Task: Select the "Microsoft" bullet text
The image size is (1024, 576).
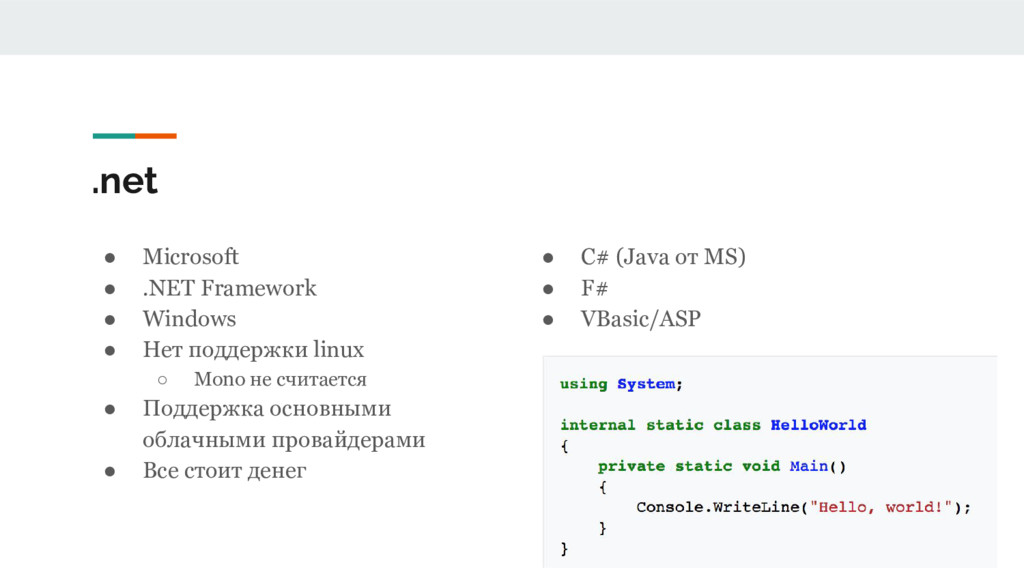Action: (x=191, y=257)
